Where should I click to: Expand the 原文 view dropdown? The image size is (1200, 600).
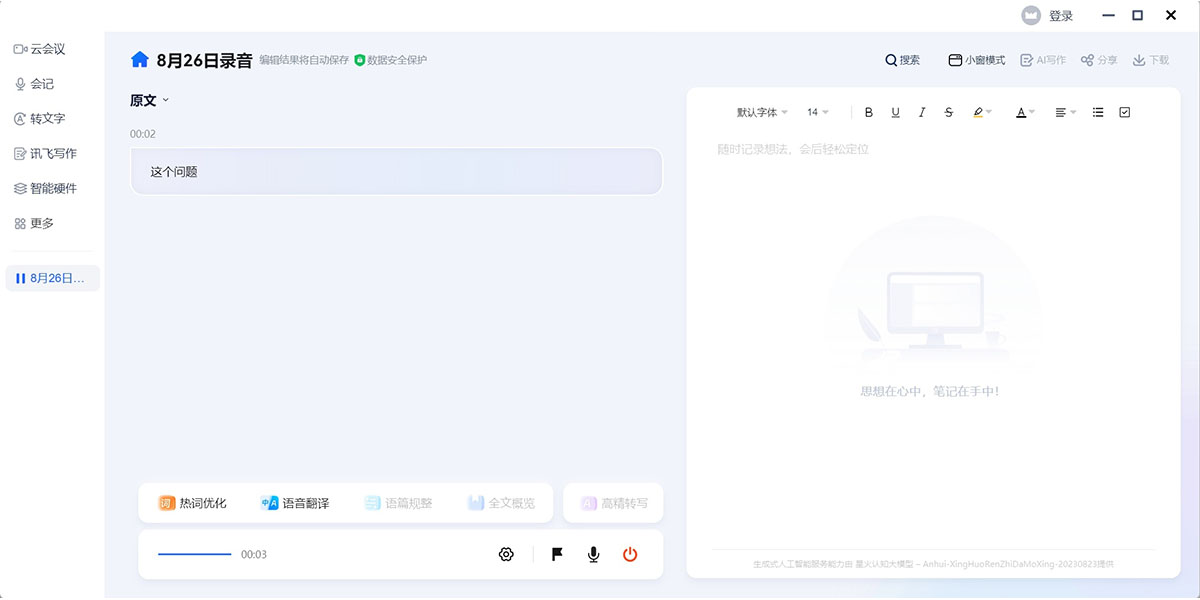click(x=150, y=100)
